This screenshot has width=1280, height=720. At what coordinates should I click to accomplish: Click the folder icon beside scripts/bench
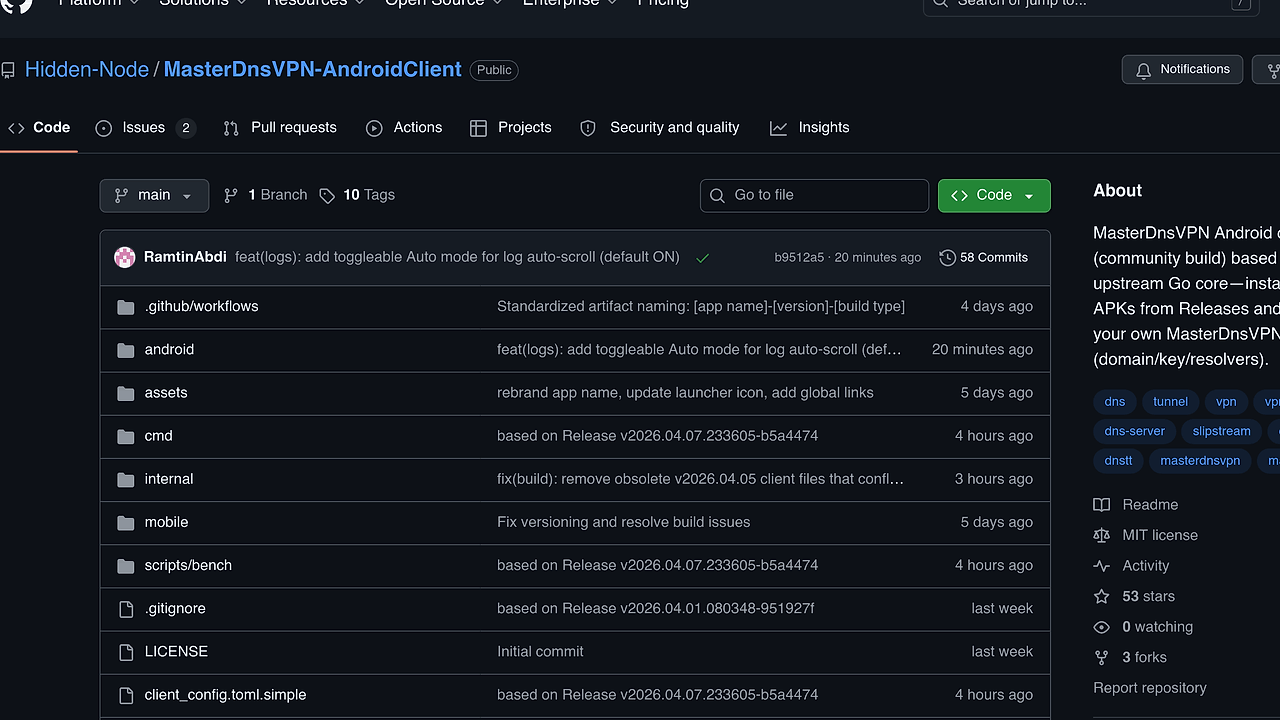tap(126, 566)
